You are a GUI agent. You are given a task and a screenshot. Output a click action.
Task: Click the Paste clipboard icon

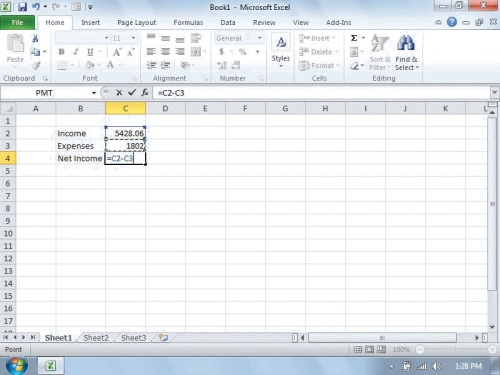click(x=15, y=43)
